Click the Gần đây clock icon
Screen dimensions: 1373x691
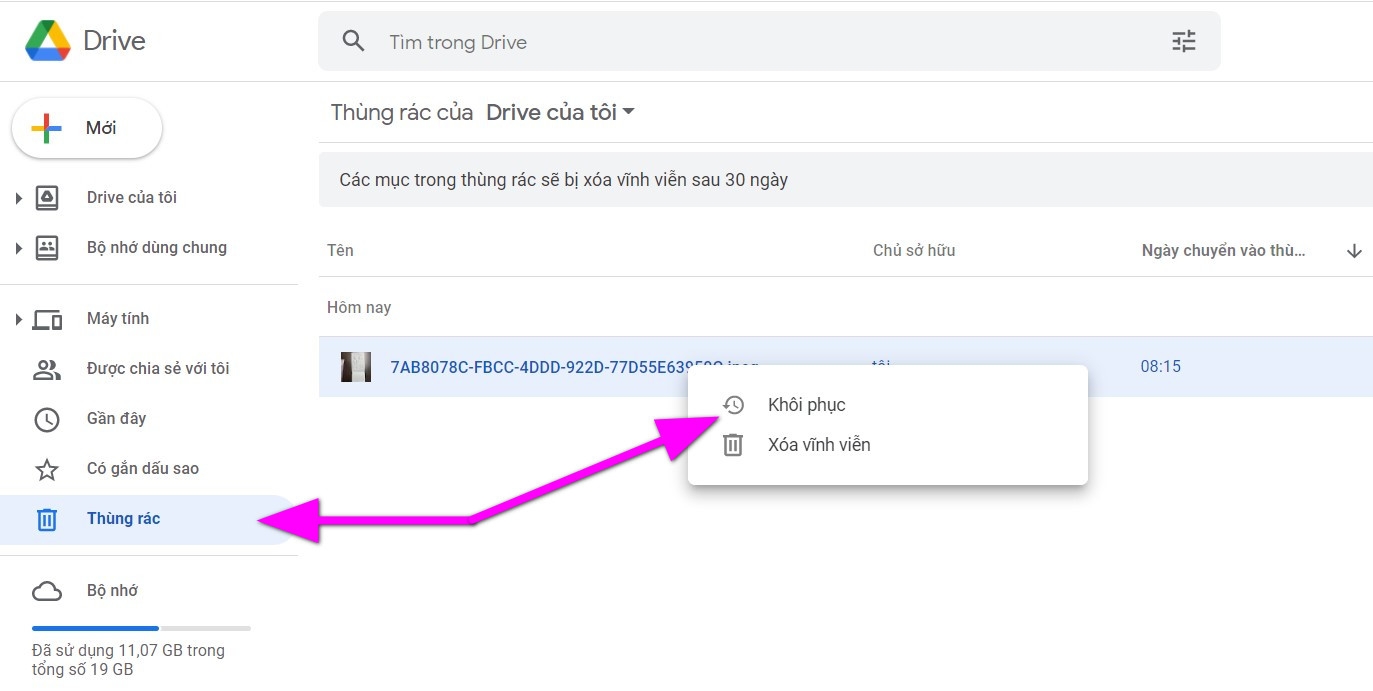tap(46, 419)
